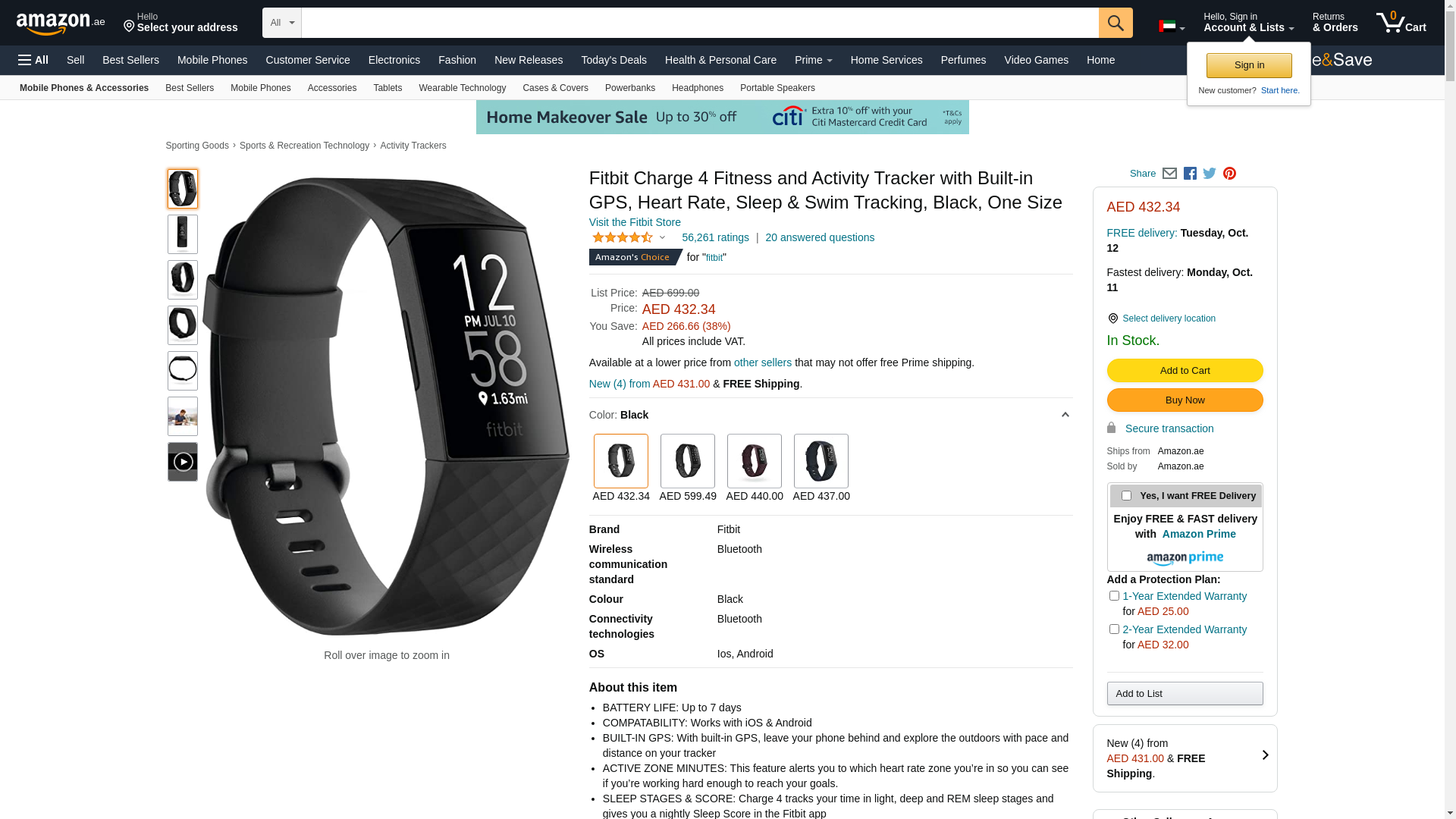Choose the AED 440.00 plum color swatch
The width and height of the screenshot is (1456, 819).
tap(754, 461)
